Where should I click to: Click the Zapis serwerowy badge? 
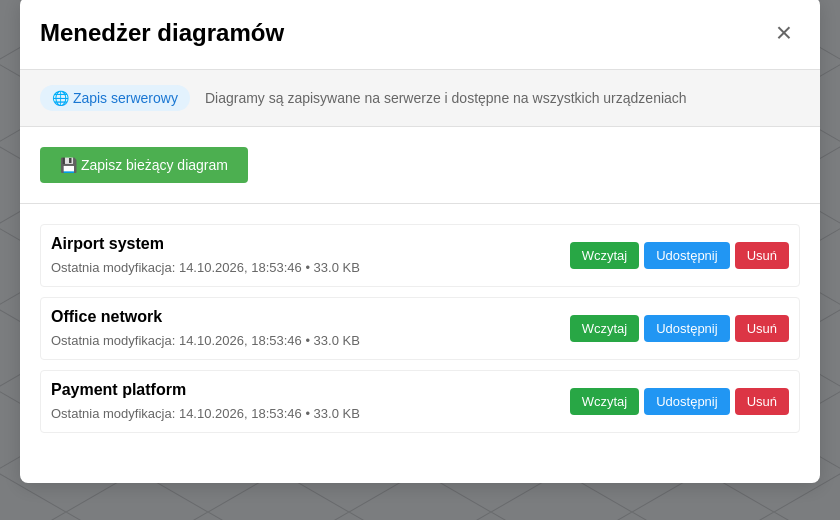pyautogui.click(x=115, y=98)
